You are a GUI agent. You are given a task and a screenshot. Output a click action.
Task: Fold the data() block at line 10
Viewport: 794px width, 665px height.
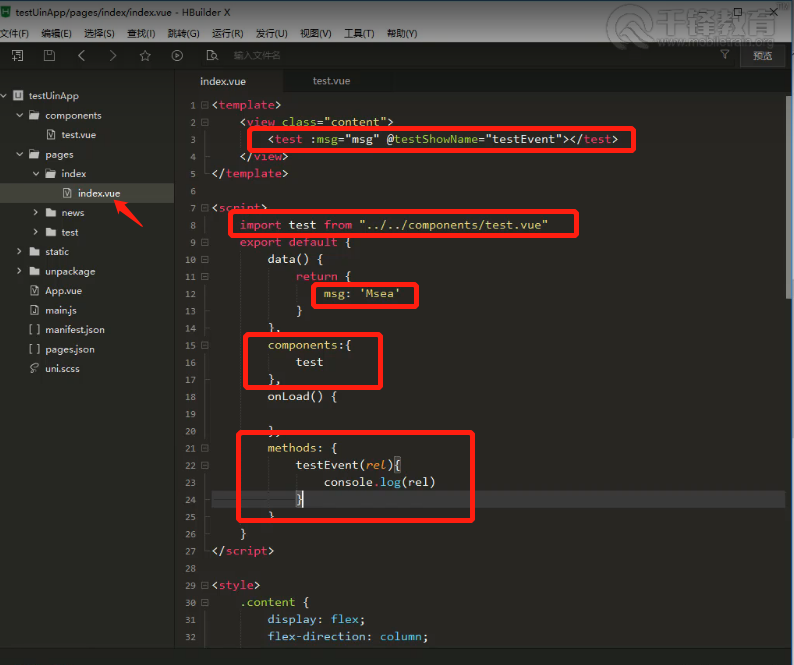click(205, 259)
